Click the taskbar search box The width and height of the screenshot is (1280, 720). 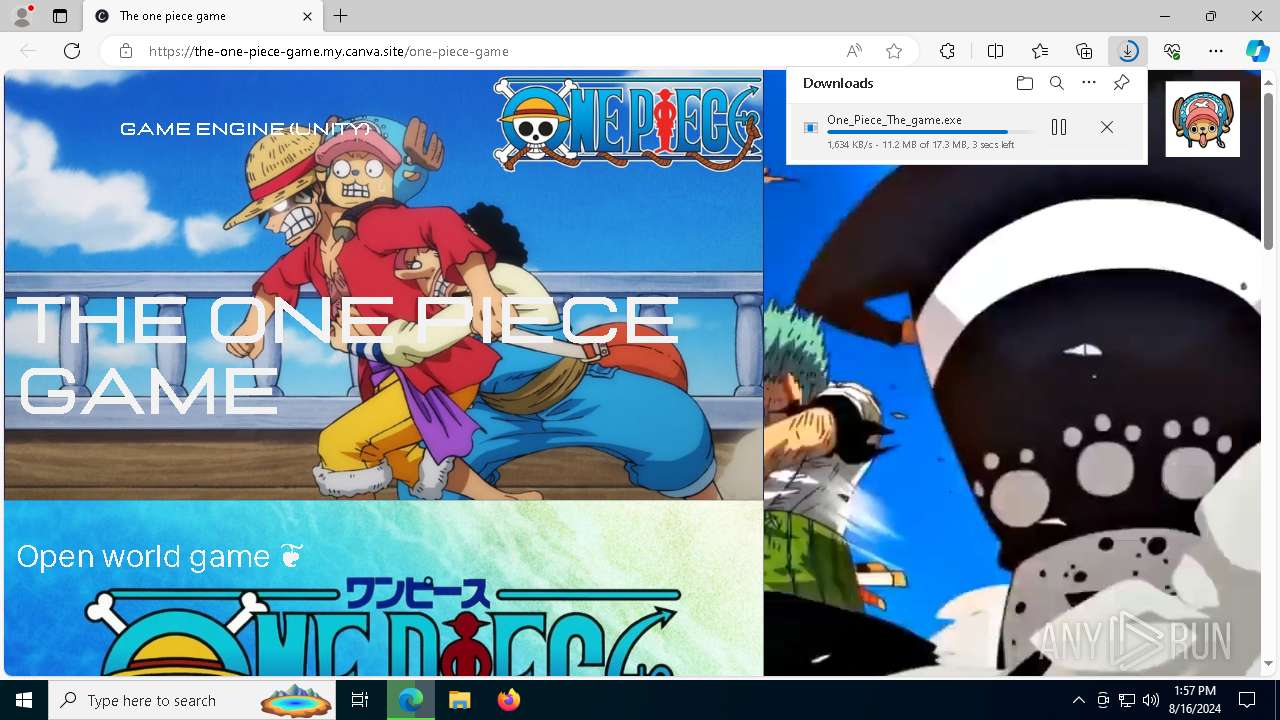click(x=192, y=700)
